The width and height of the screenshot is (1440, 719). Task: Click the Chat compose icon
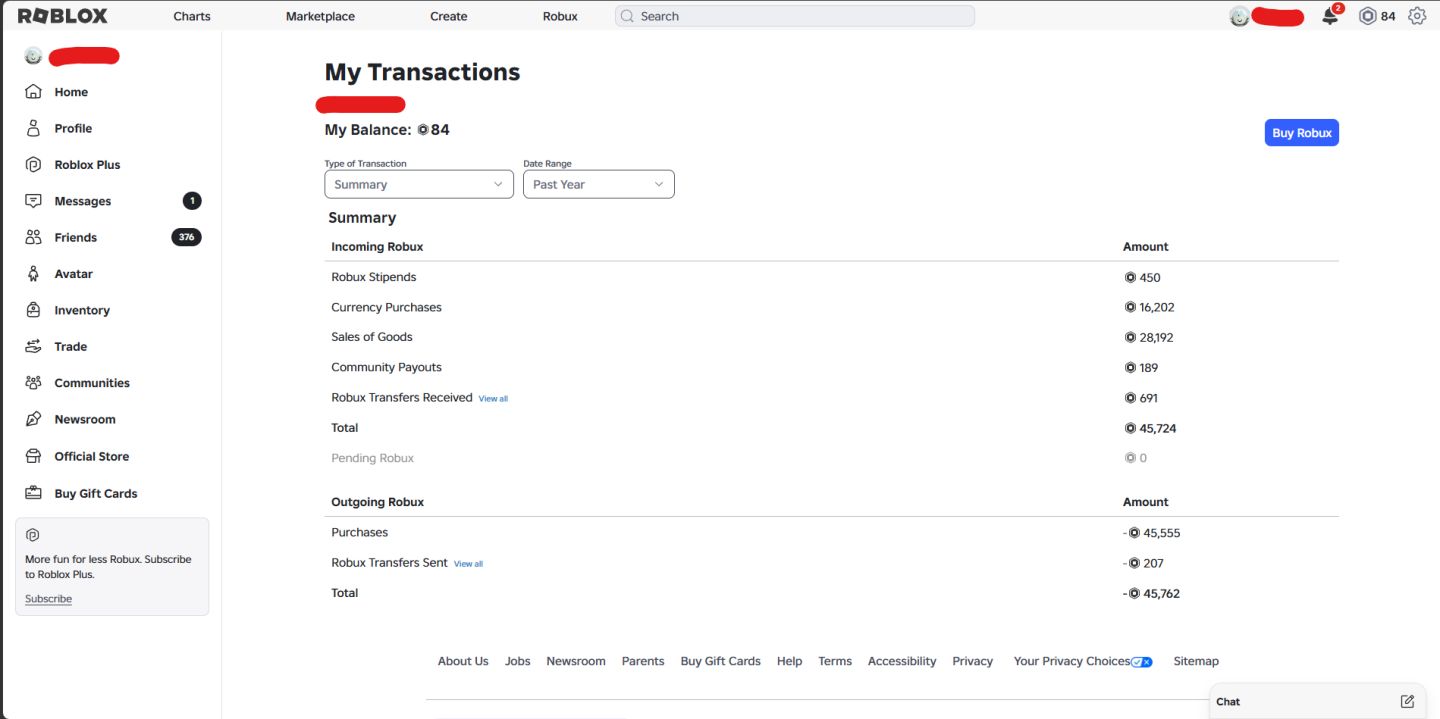pyautogui.click(x=1407, y=701)
